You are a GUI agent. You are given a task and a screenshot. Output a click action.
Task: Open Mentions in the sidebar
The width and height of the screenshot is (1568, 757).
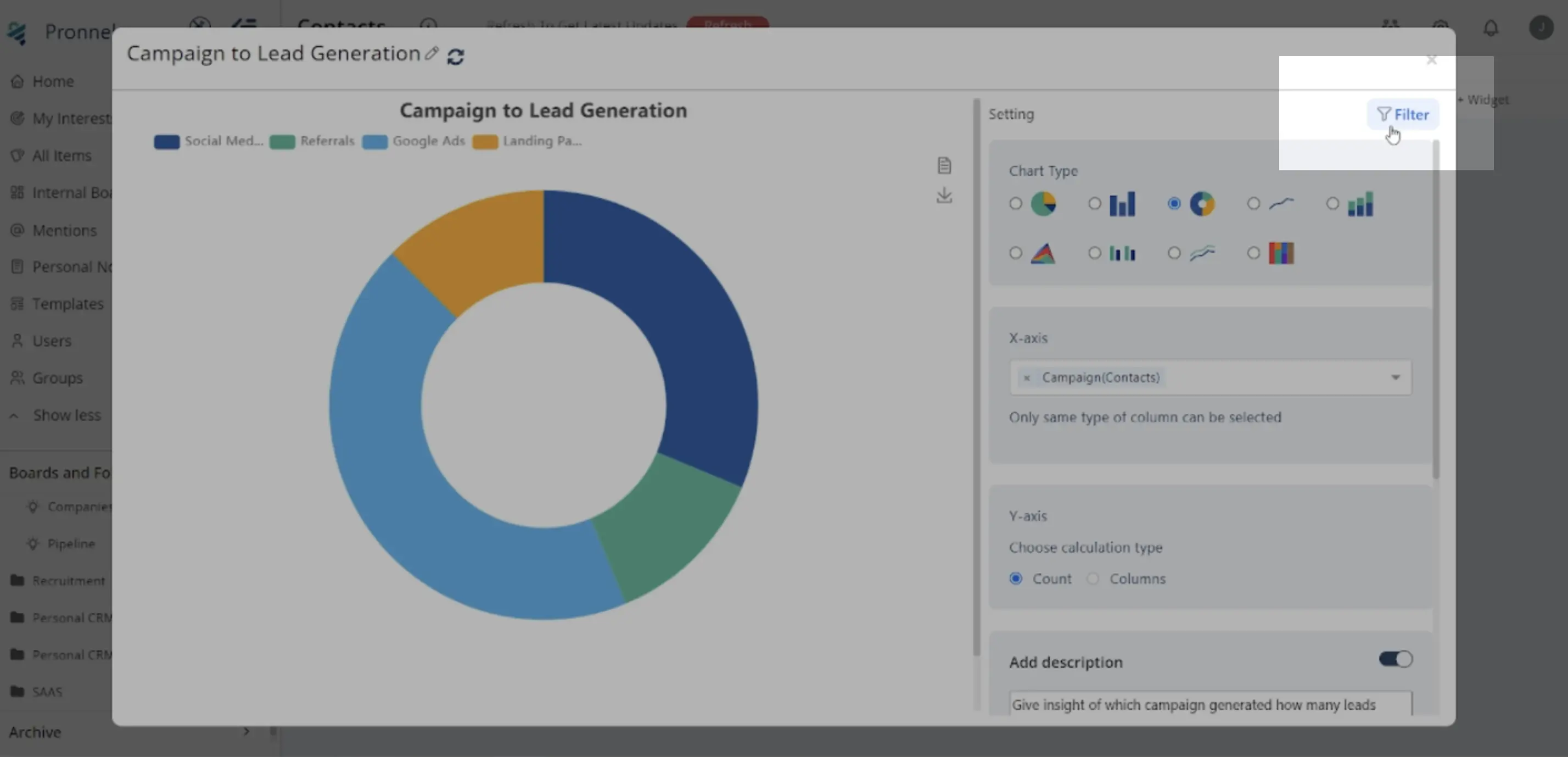(x=54, y=231)
